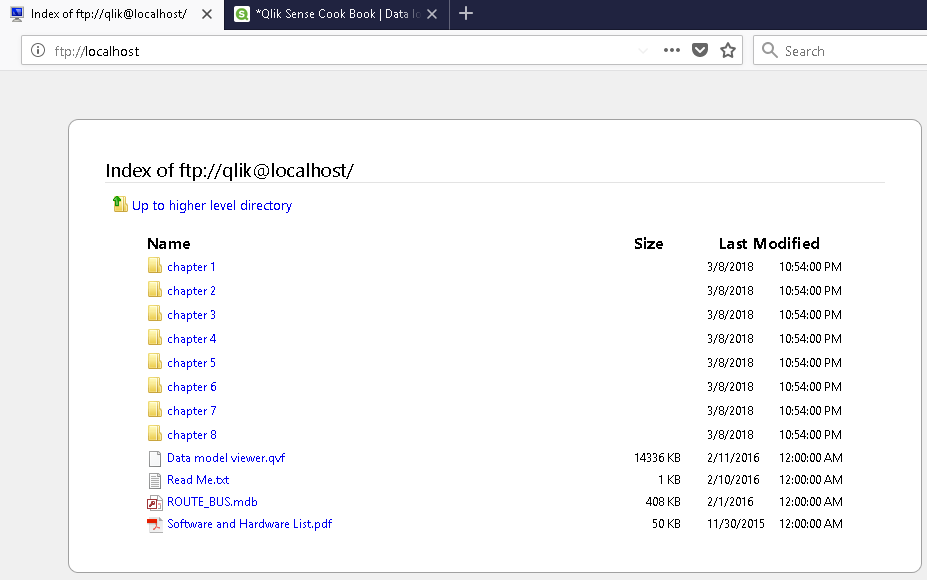
Task: Open Software and Hardware List.pdf
Action: 249,524
